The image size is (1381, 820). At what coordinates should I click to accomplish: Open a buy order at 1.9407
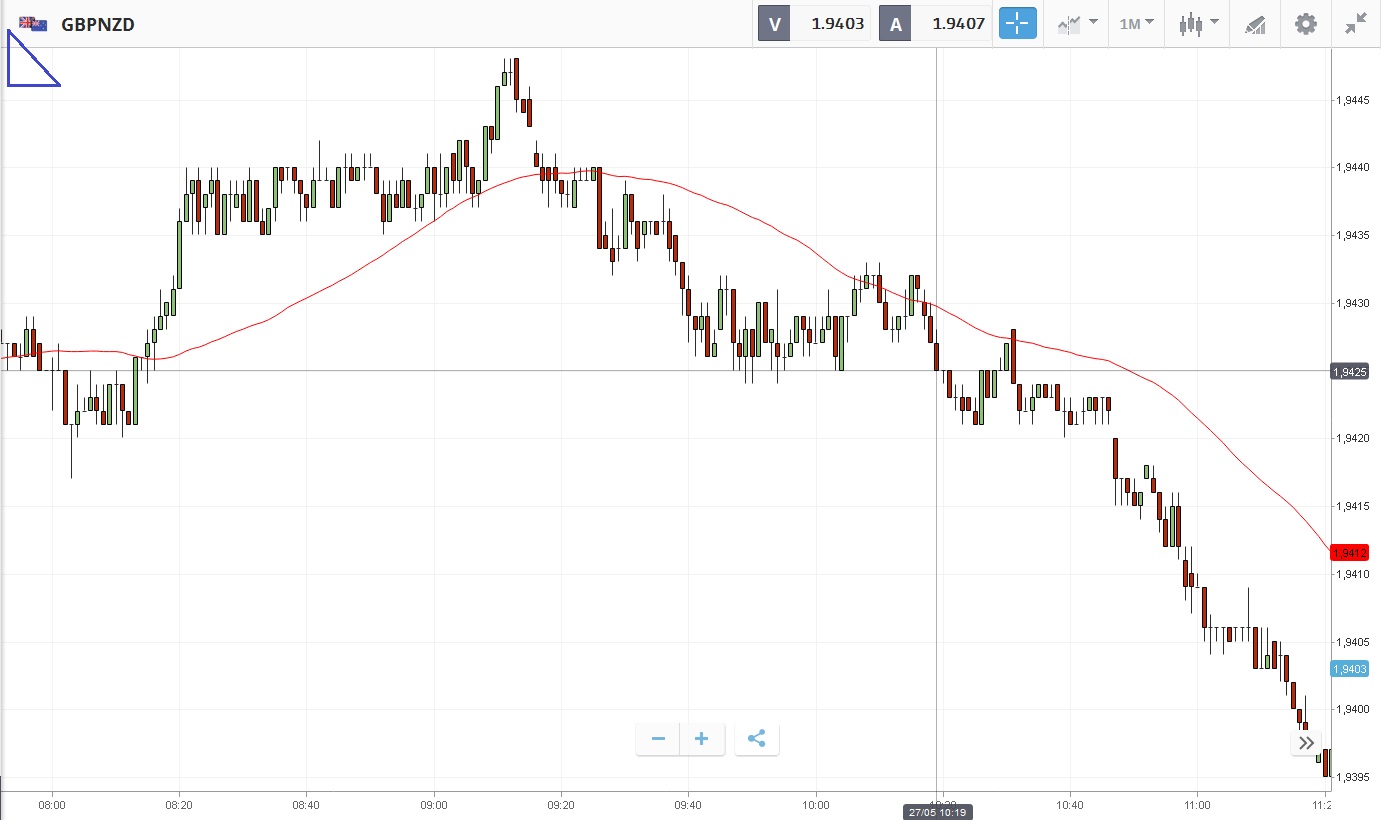(935, 24)
